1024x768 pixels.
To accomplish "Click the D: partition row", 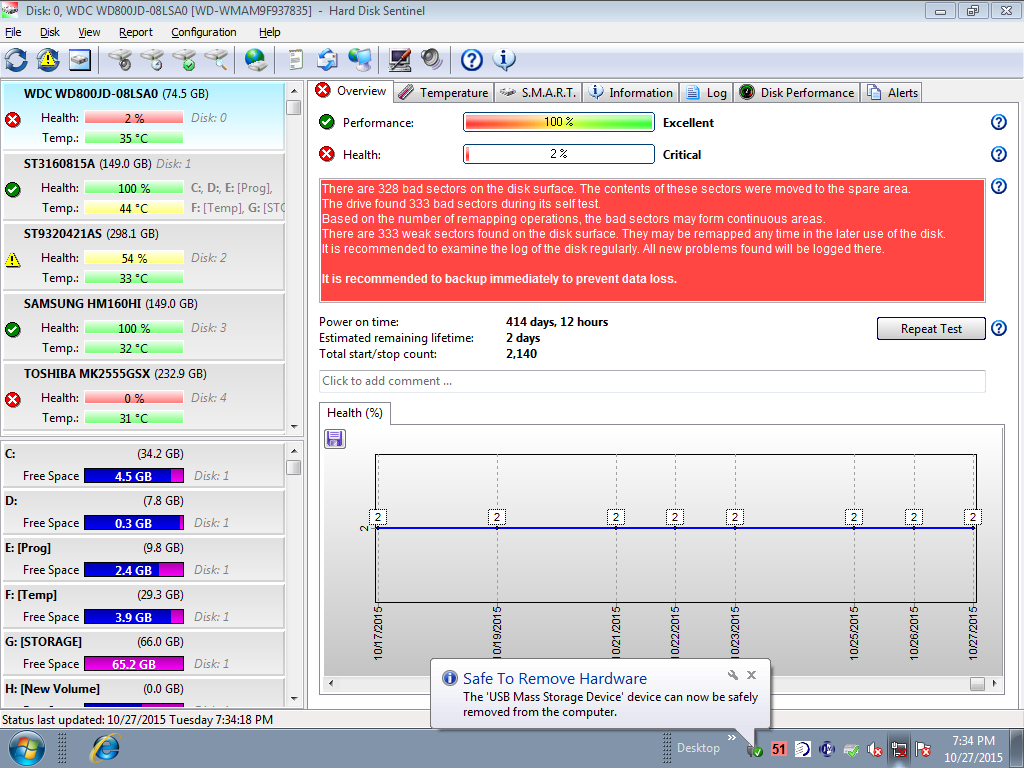I will [x=143, y=512].
